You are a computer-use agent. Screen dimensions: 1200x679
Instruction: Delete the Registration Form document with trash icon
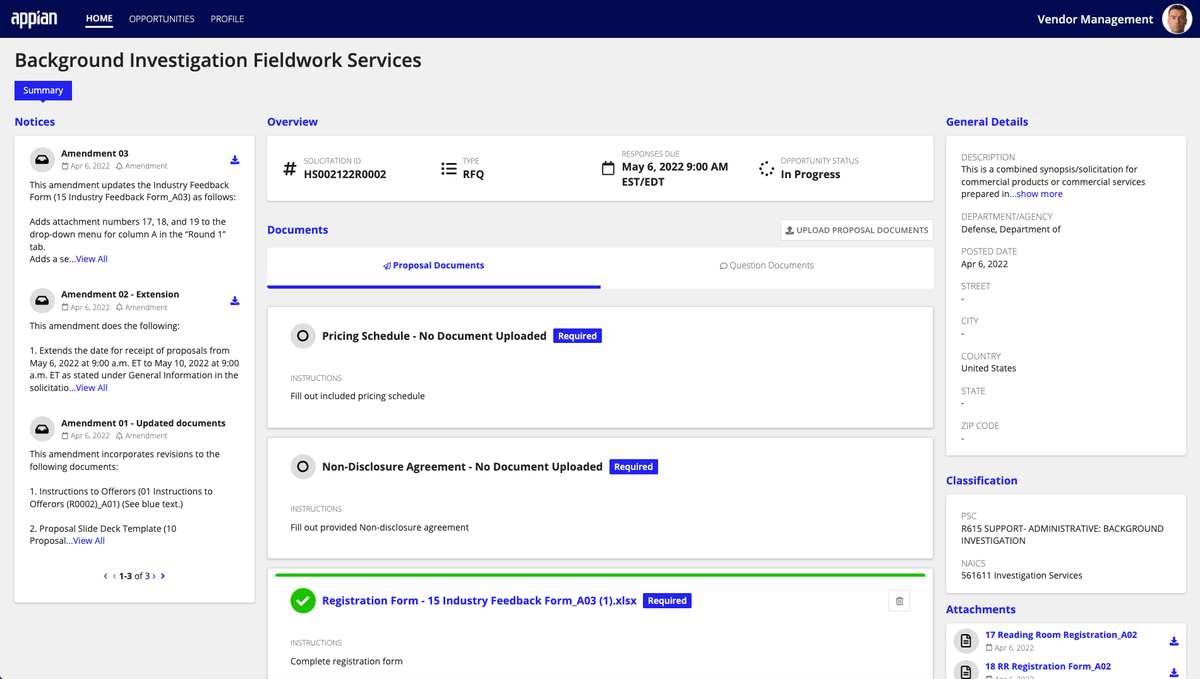click(x=899, y=601)
